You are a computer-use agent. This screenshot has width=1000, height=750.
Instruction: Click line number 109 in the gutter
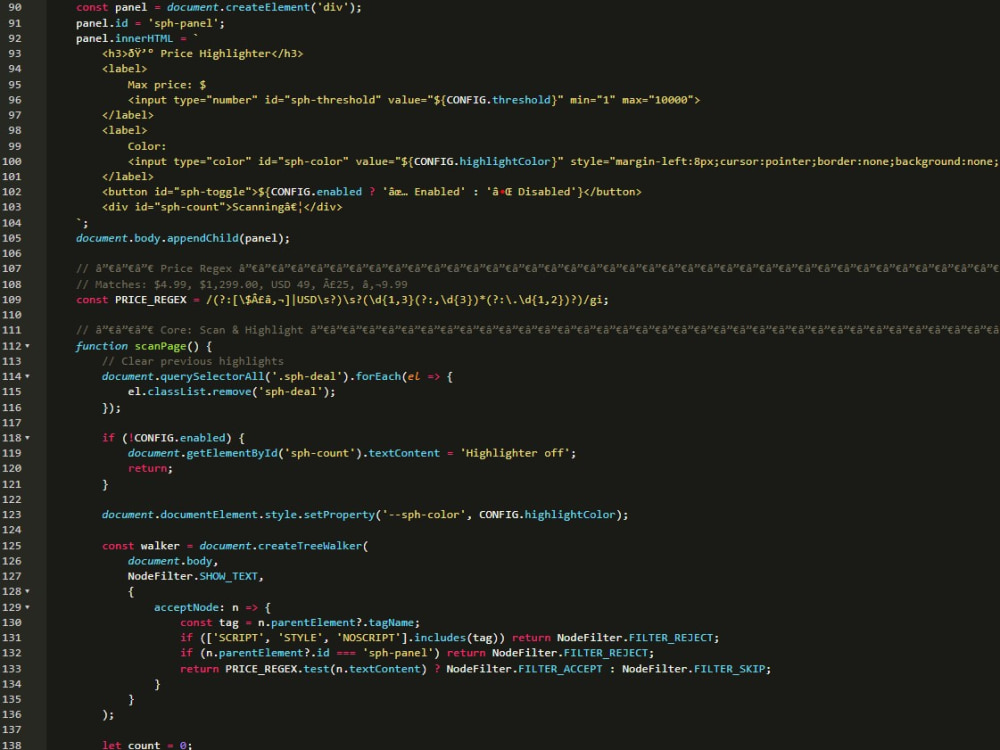point(11,300)
